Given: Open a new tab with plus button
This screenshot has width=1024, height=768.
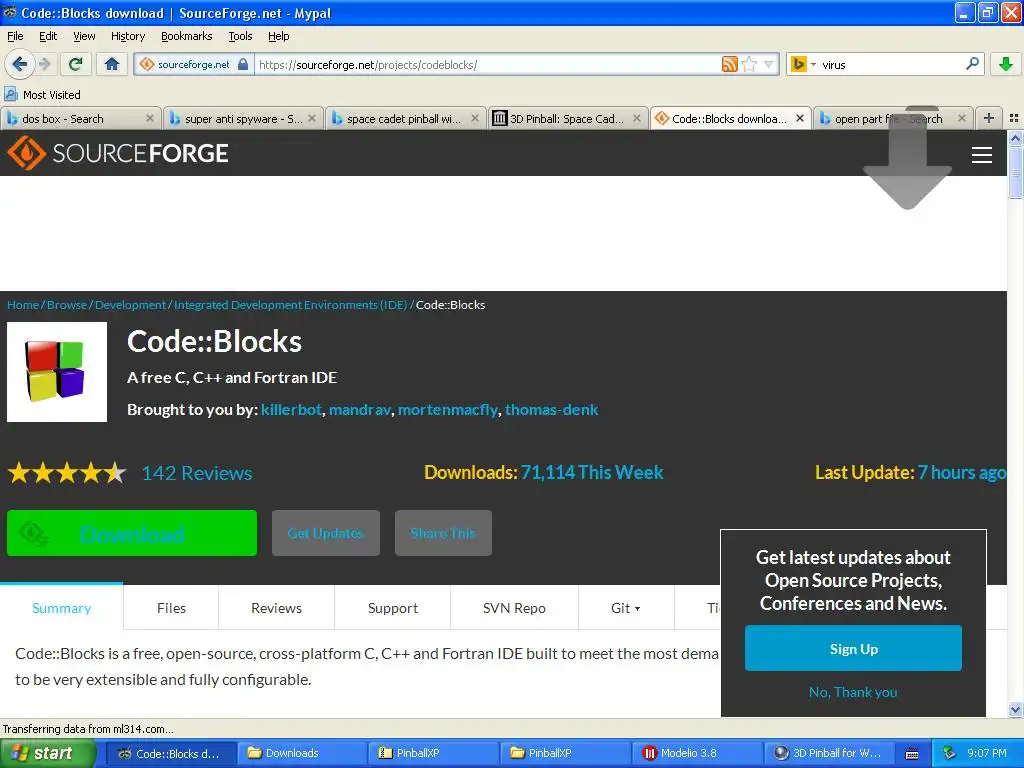Looking at the screenshot, I should [x=989, y=118].
